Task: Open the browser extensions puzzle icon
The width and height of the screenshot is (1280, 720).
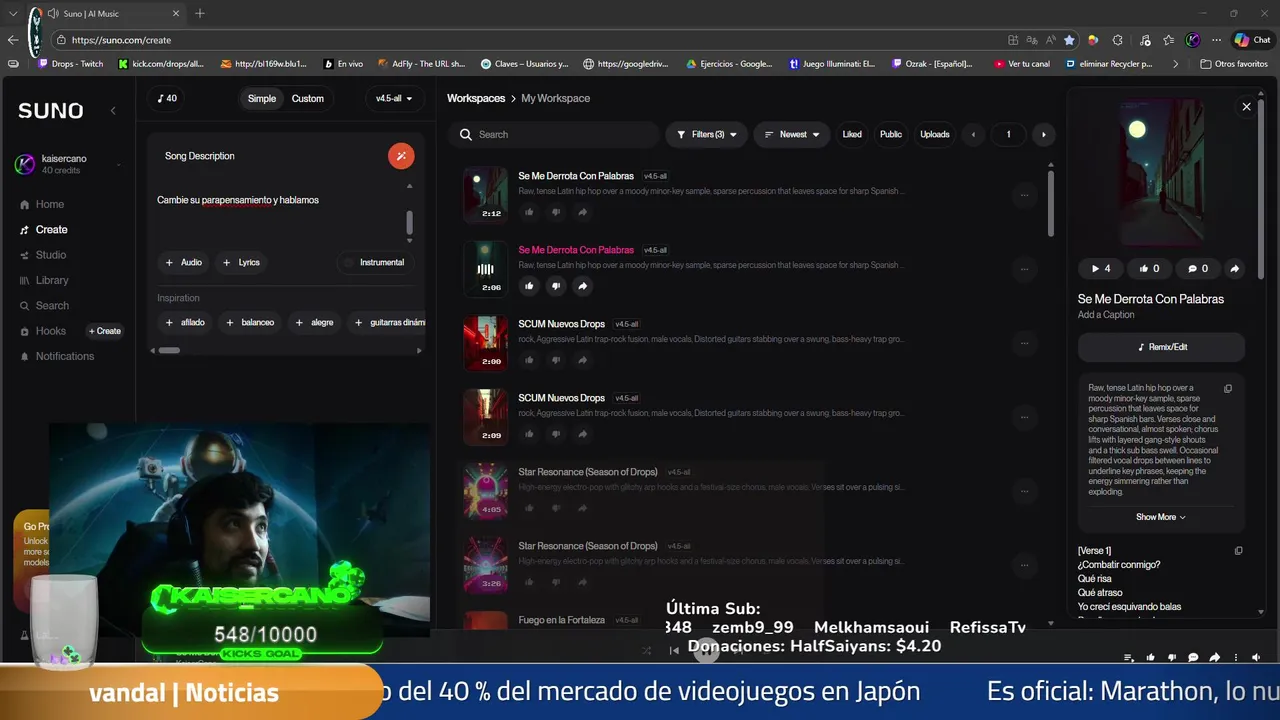Action: pos(1117,40)
